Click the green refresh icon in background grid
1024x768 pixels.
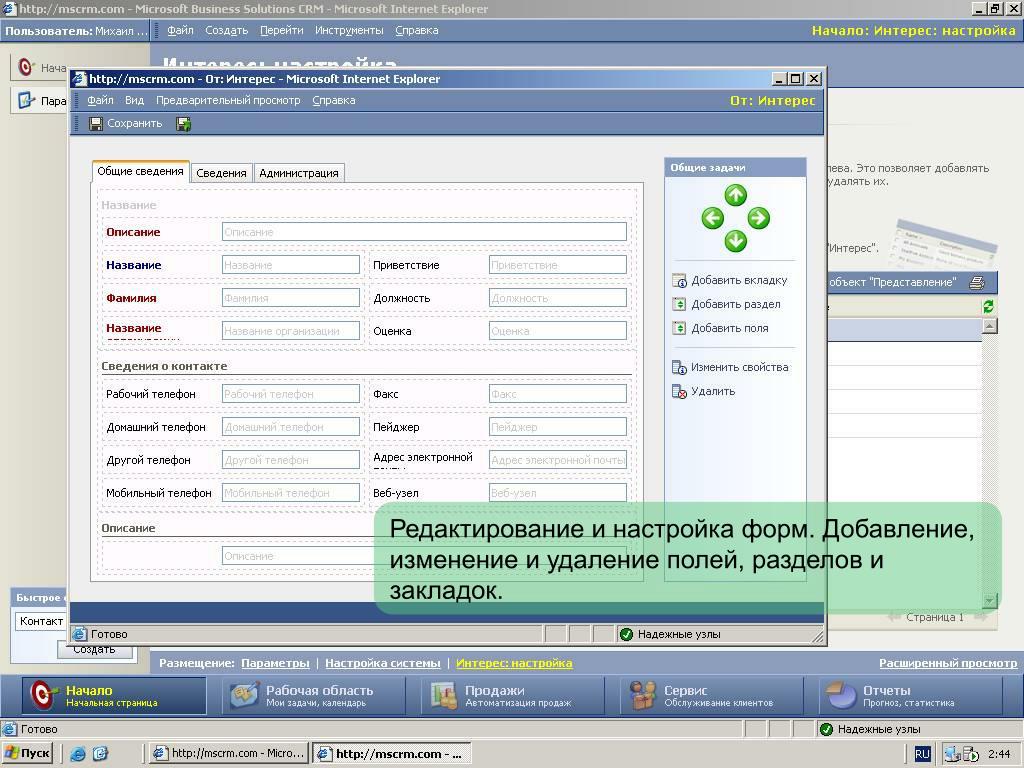pos(988,306)
